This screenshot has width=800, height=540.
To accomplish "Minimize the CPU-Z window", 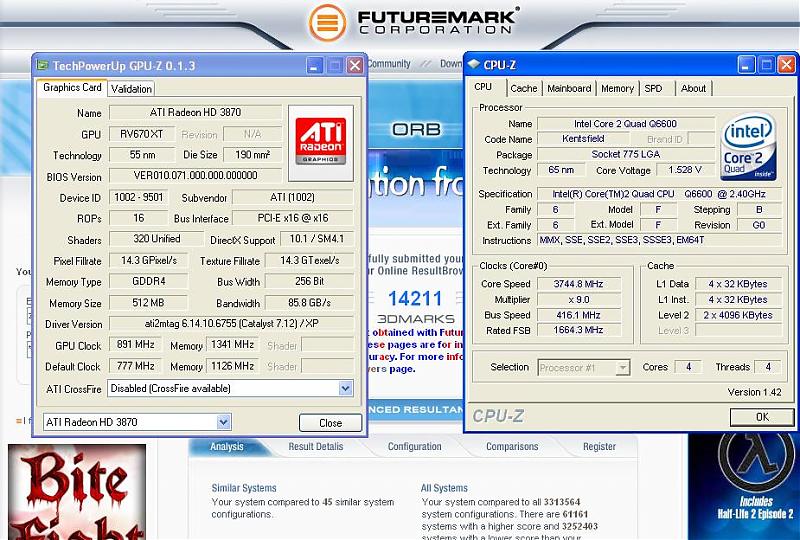I will tap(746, 65).
